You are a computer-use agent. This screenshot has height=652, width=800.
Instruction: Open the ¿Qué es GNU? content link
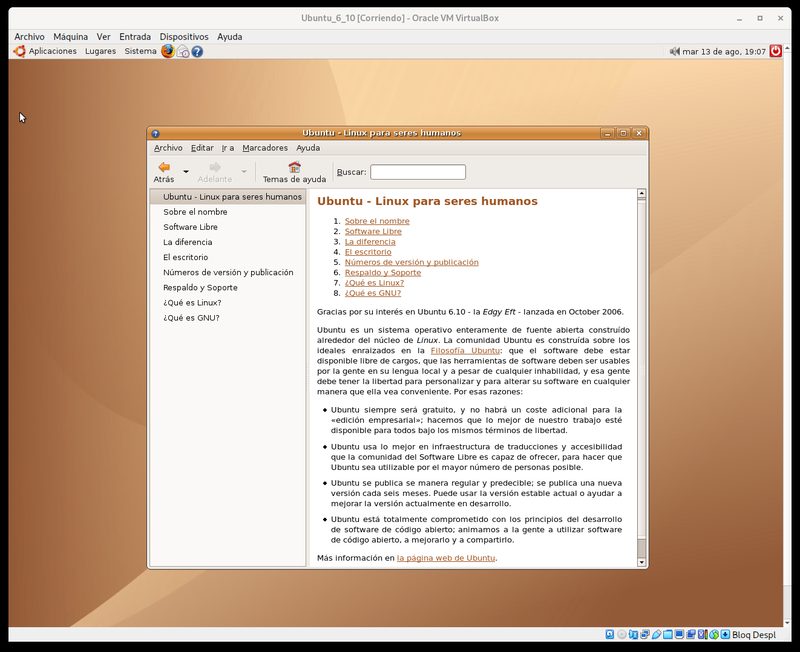pos(372,293)
